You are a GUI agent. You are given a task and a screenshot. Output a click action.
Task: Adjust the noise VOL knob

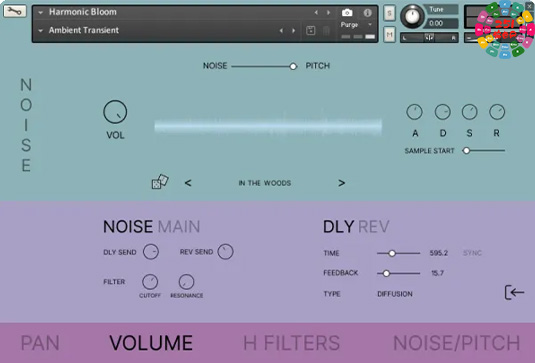pos(115,112)
